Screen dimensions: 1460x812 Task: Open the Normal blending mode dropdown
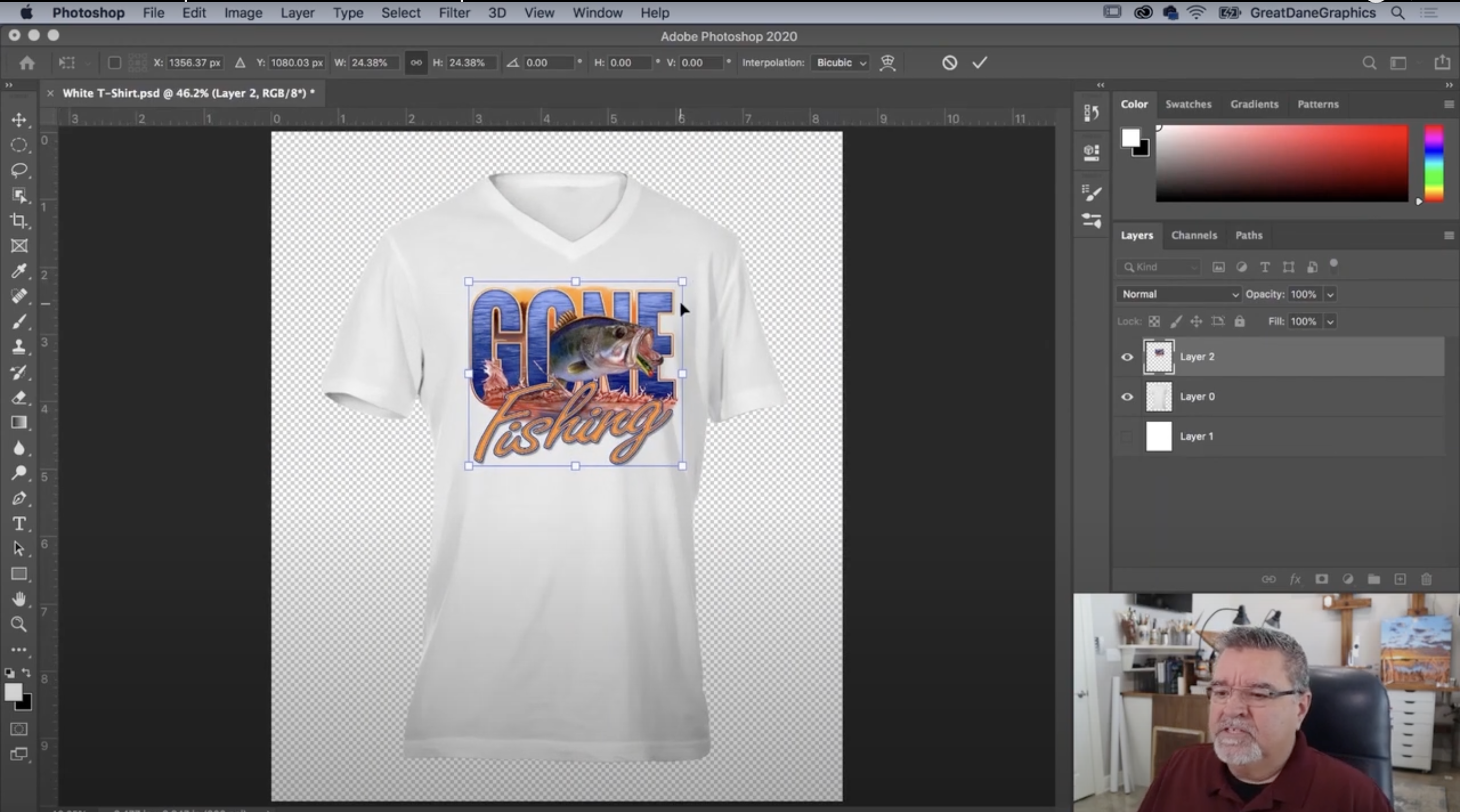[1178, 294]
